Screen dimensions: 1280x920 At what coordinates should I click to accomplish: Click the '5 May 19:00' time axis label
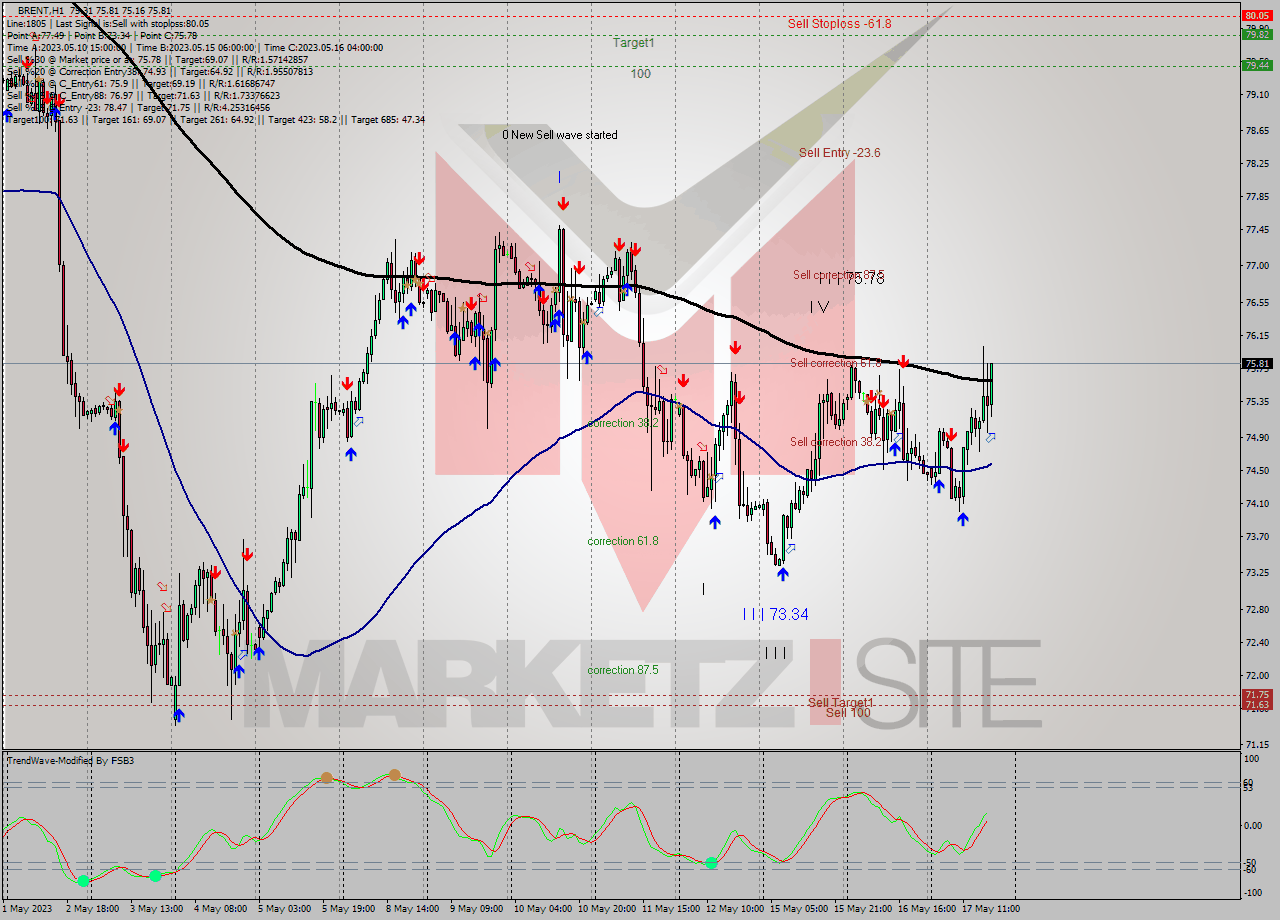click(x=347, y=908)
